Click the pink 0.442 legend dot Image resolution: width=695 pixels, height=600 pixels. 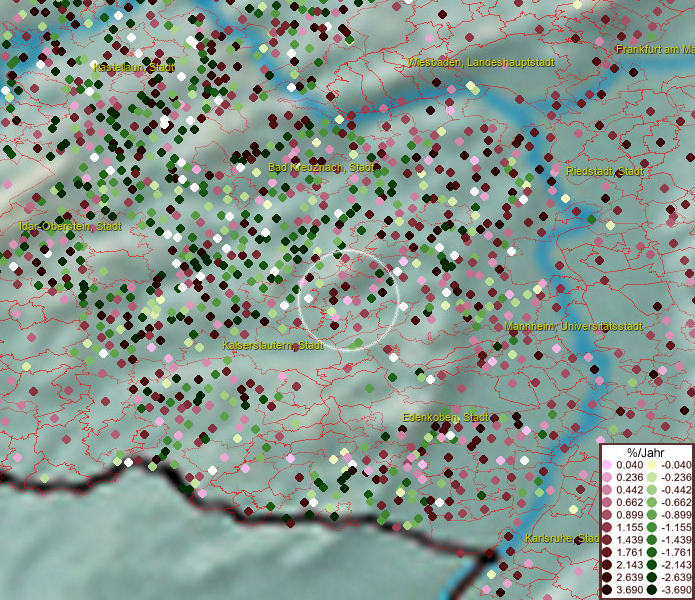(607, 490)
